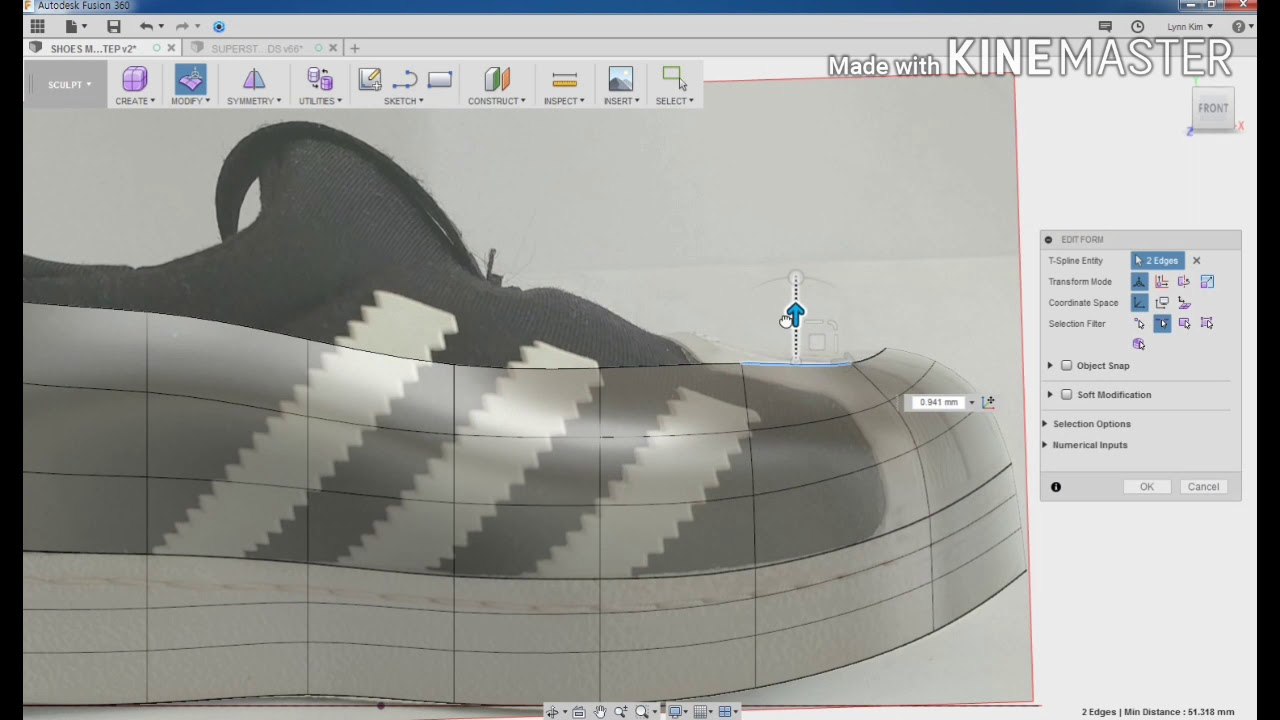Switch to the SUPERST...DS v66 tab
1280x720 pixels.
tap(257, 48)
